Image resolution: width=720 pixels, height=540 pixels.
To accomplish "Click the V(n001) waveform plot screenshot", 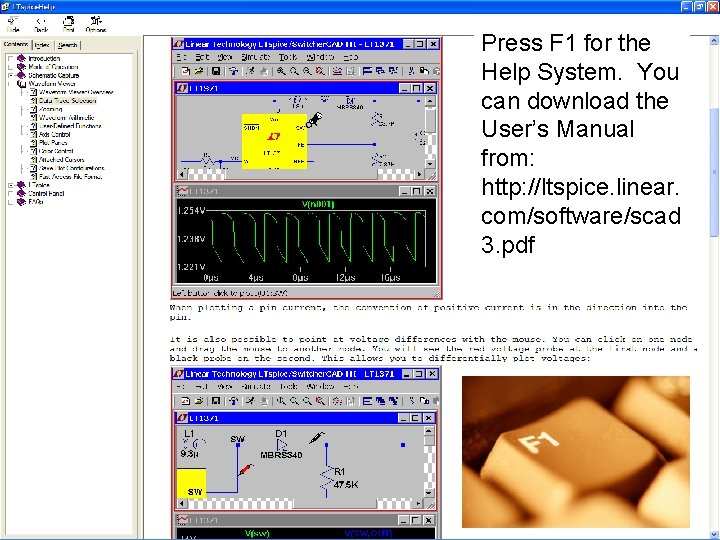I will (x=306, y=241).
